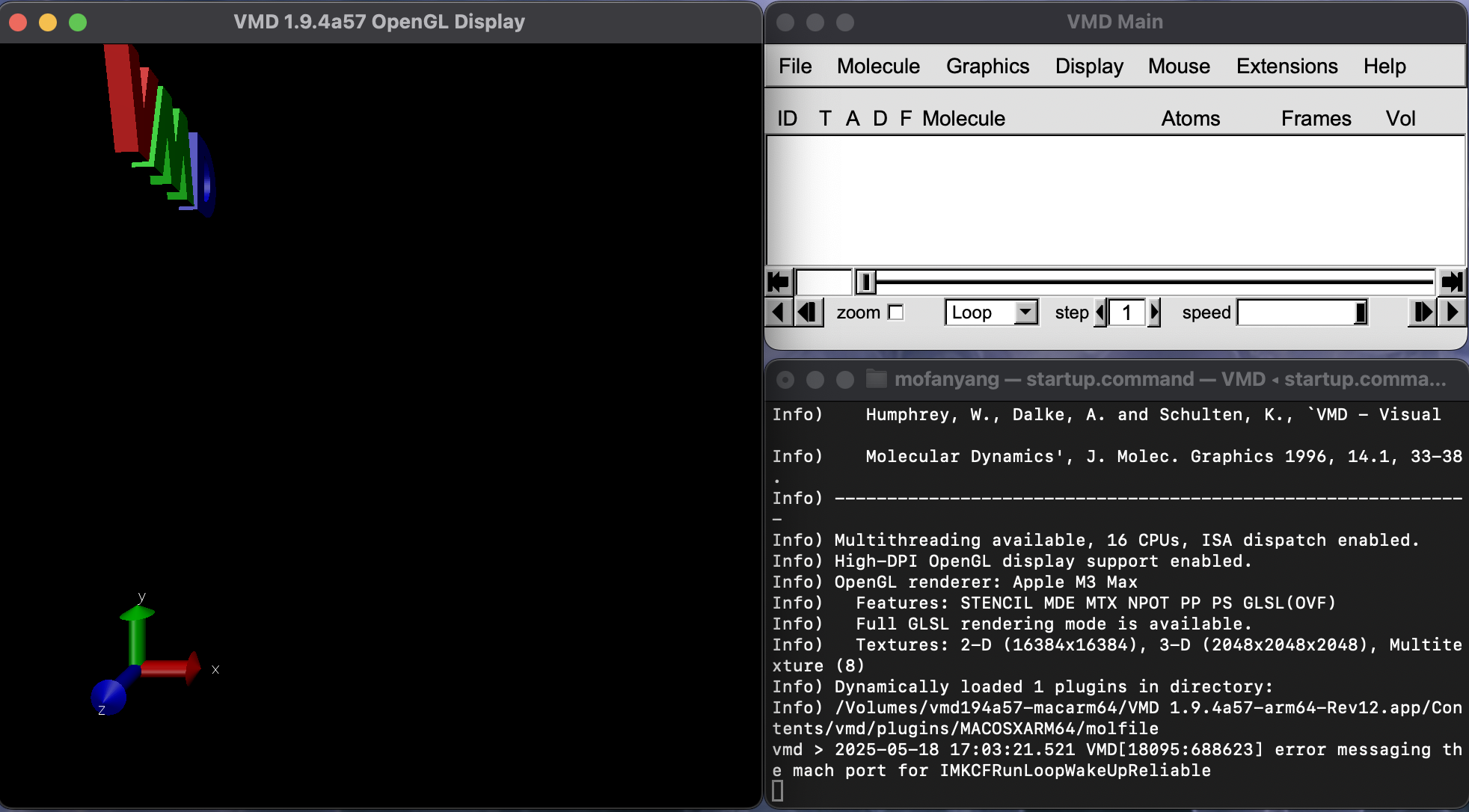Maximize the VMD OpenGL Display window
1469x812 pixels.
78,22
